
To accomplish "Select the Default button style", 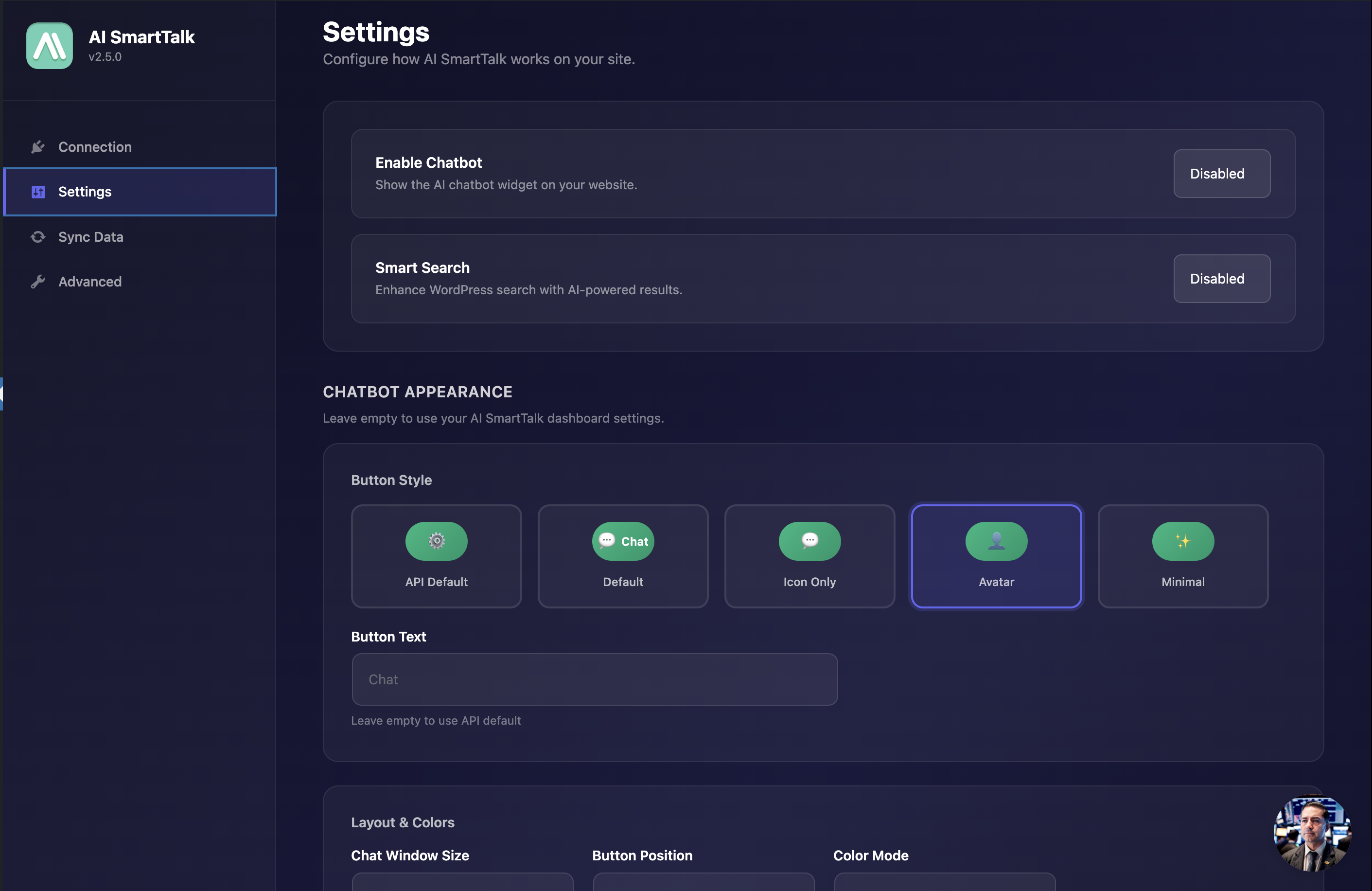I will pyautogui.click(x=623, y=556).
